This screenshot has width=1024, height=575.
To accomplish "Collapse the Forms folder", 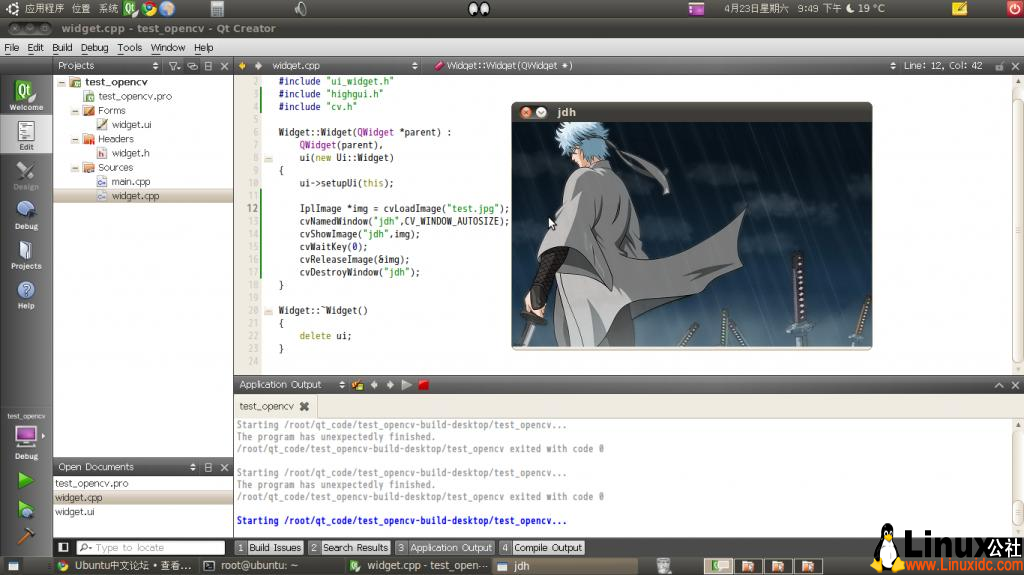I will [74, 111].
